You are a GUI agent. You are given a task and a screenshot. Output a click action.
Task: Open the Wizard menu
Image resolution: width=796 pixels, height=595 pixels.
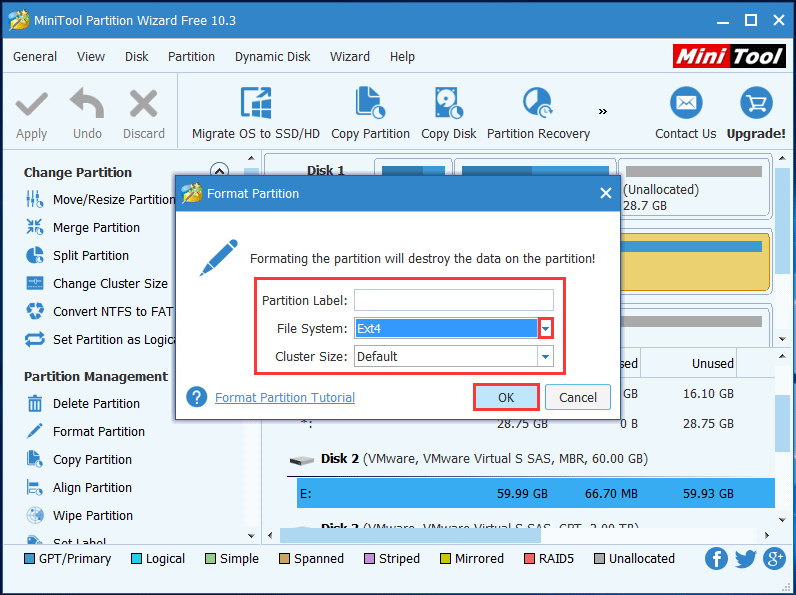[350, 56]
